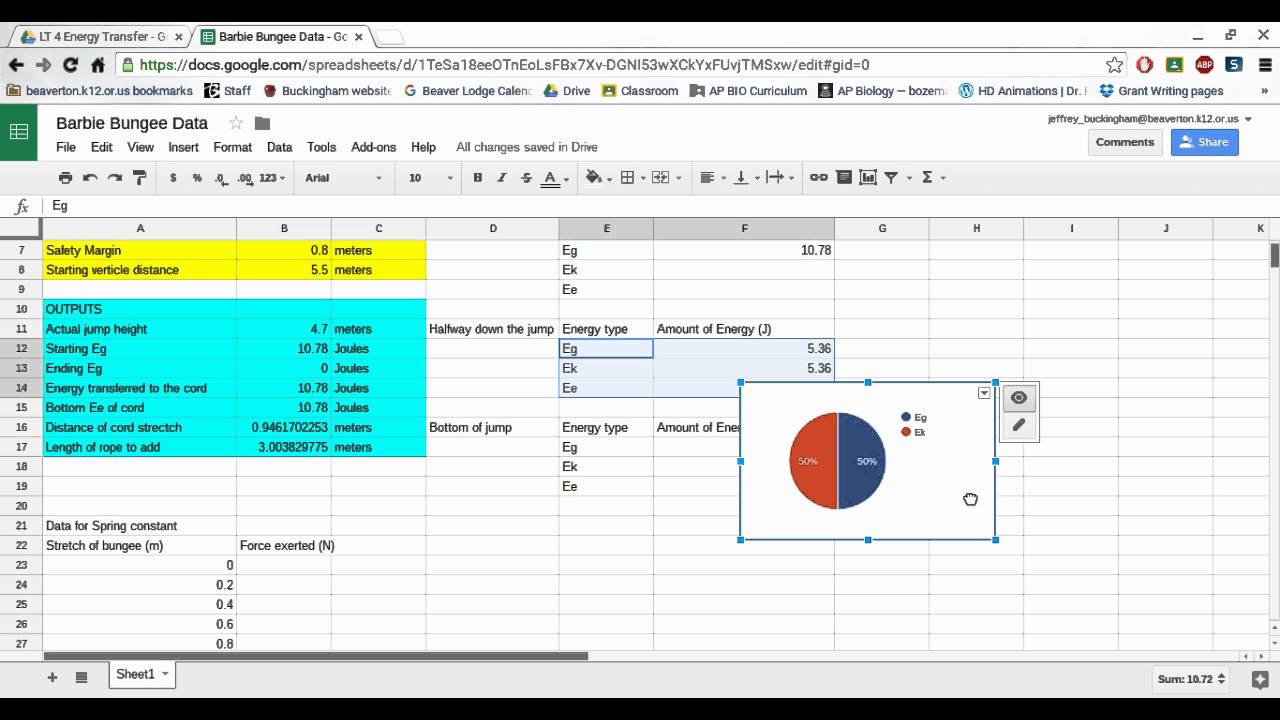
Task: Select column F header
Action: pos(744,229)
